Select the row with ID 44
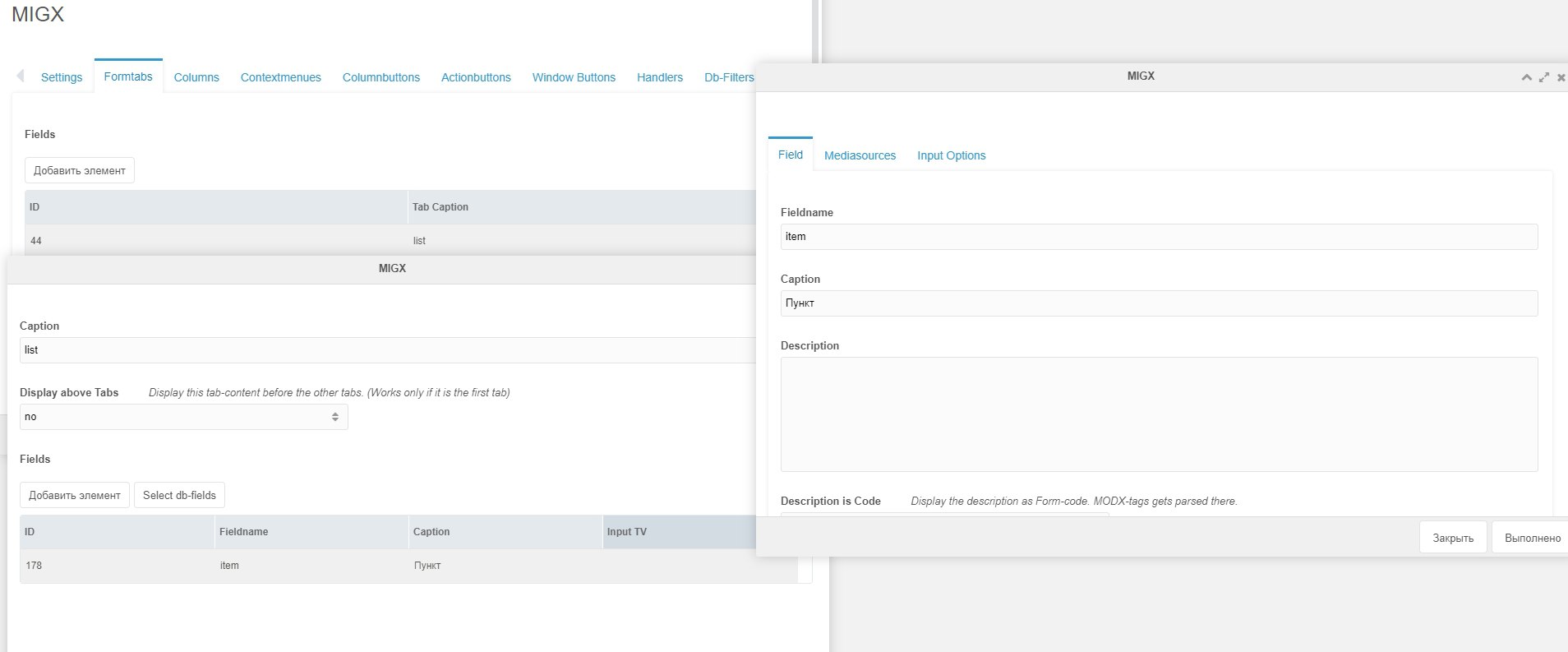Viewport: 1568px width, 652px height. pyautogui.click(x=390, y=240)
